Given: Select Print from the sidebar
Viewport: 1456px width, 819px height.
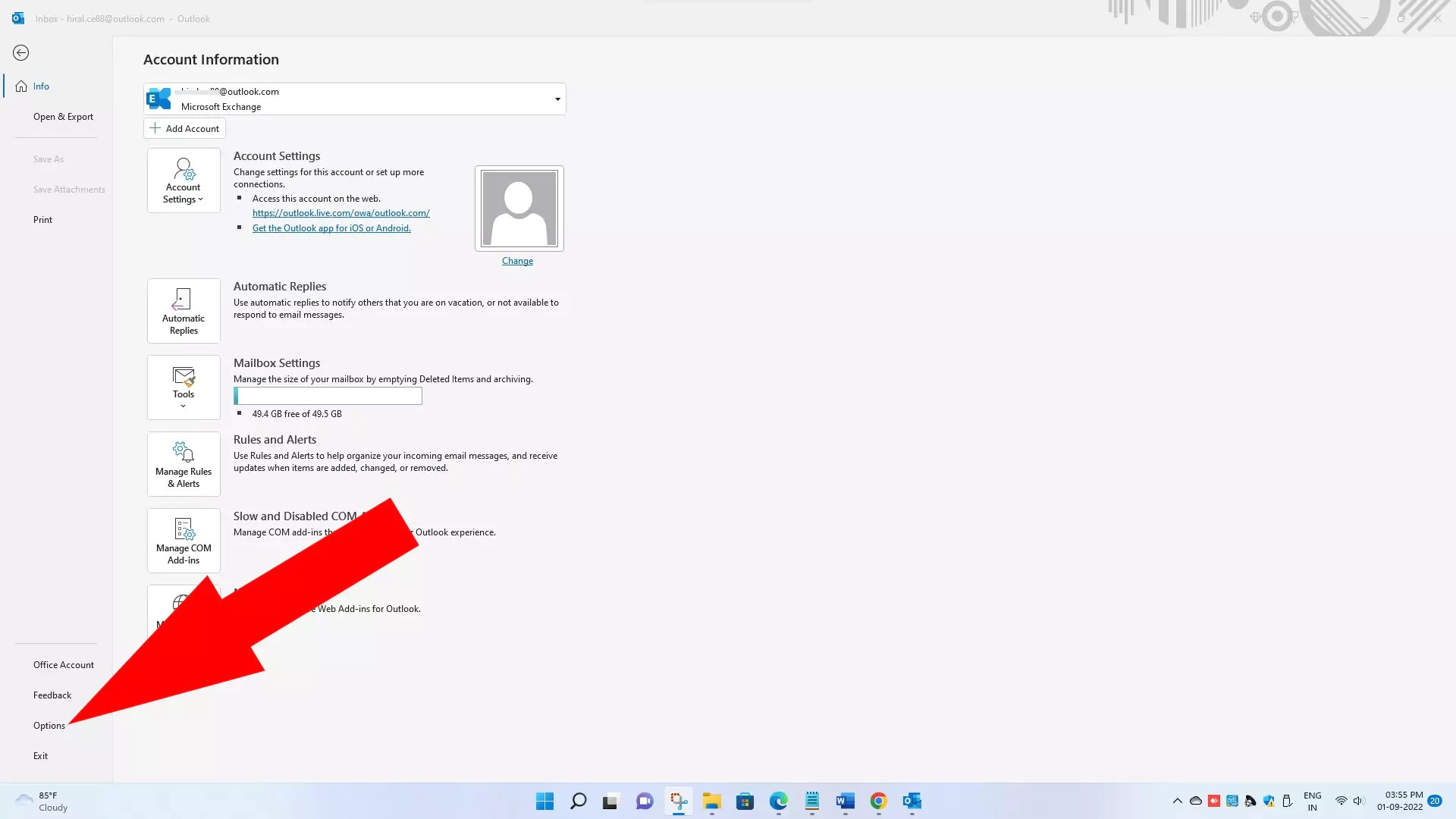Looking at the screenshot, I should coord(42,219).
